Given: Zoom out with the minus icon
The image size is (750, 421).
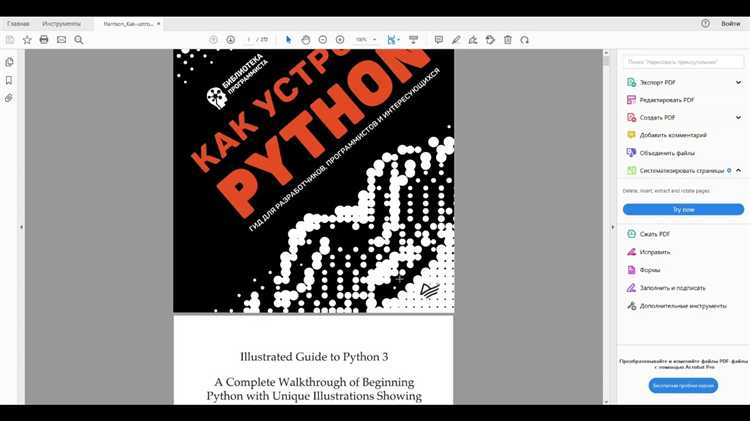Looking at the screenshot, I should (323, 40).
